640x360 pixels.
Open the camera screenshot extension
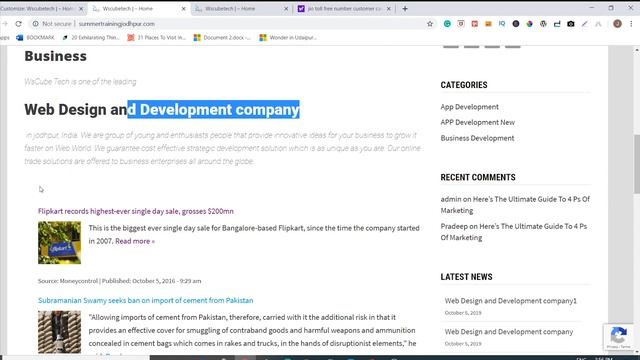click(571, 24)
